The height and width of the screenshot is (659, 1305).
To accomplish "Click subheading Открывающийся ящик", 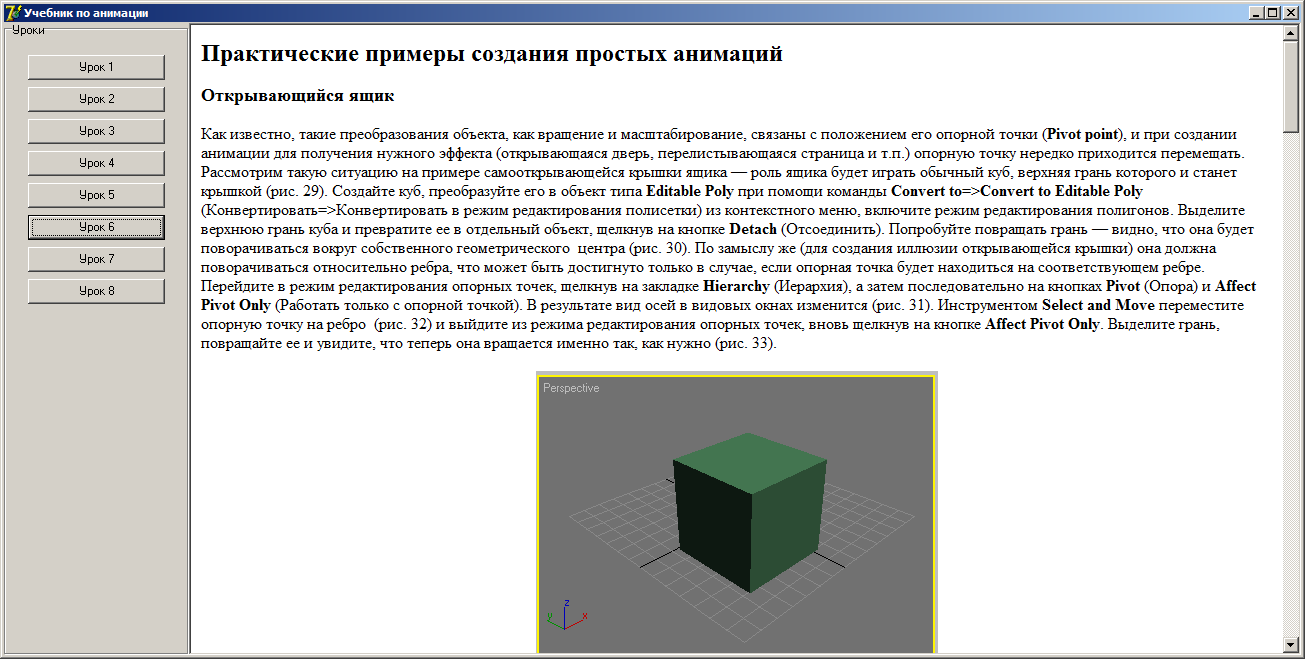I will (x=298, y=96).
